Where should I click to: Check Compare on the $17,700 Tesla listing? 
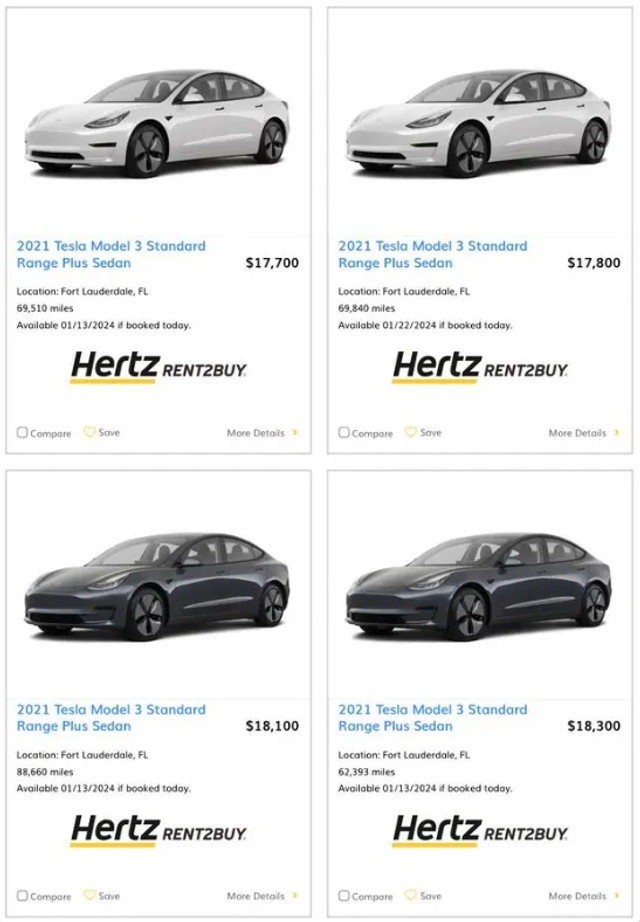pyautogui.click(x=21, y=432)
